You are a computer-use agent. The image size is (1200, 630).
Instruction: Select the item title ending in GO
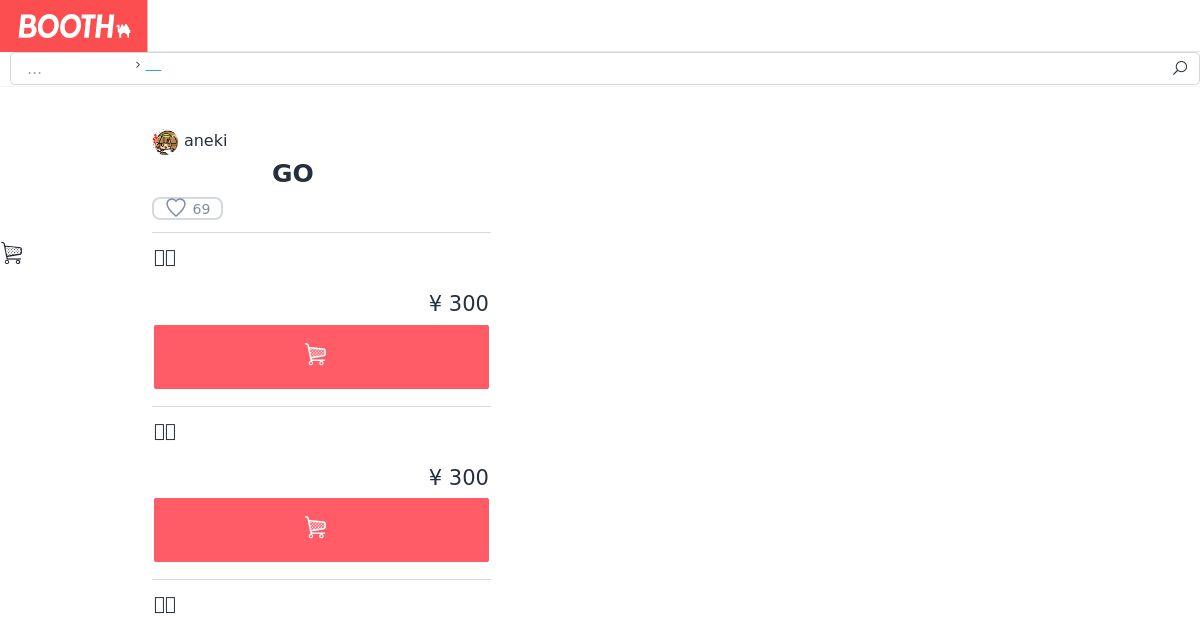[x=292, y=173]
